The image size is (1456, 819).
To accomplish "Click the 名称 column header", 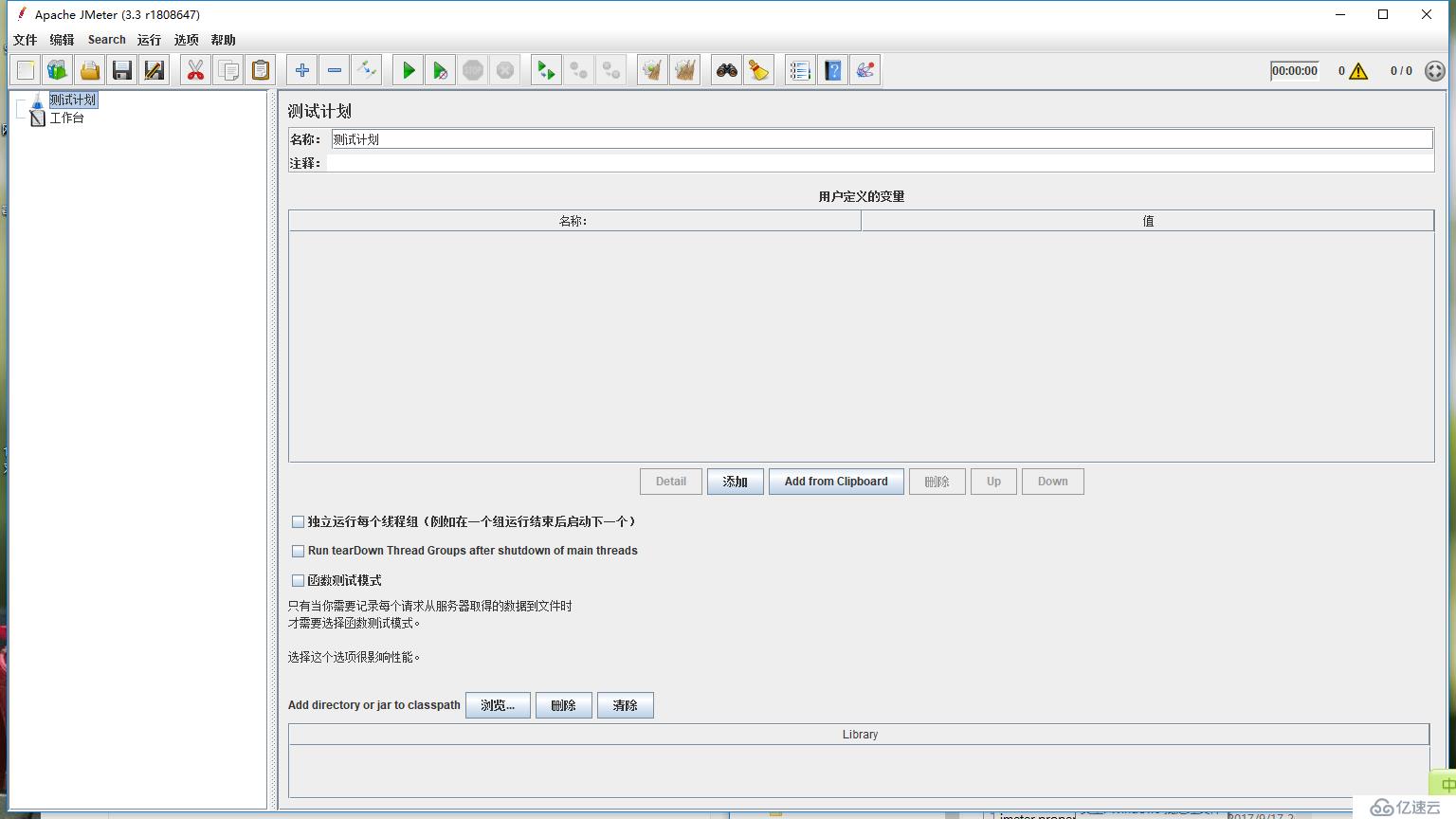I will [574, 221].
